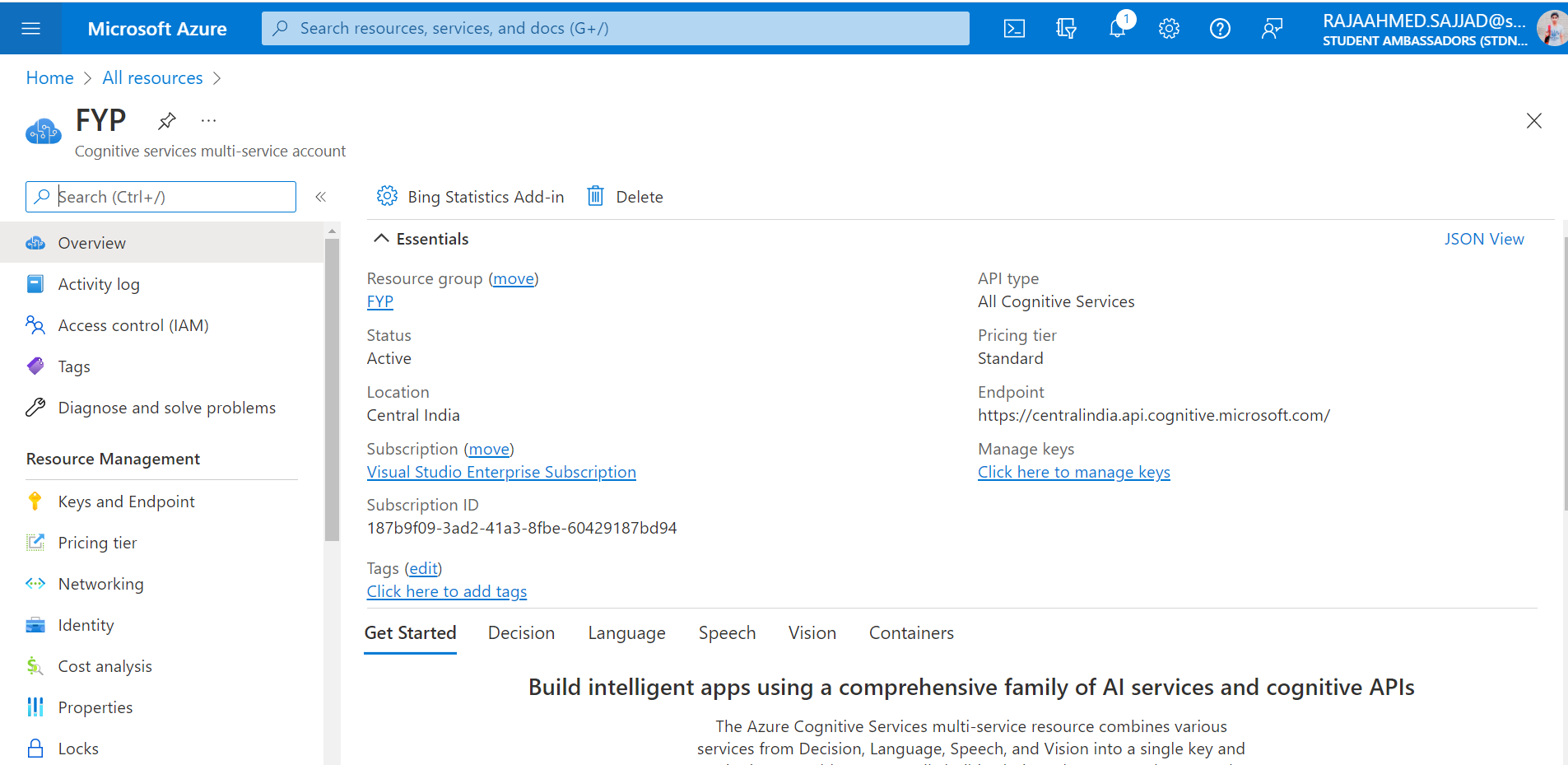Click the Tags purple tag icon
The height and width of the screenshot is (765, 1568).
click(x=35, y=366)
